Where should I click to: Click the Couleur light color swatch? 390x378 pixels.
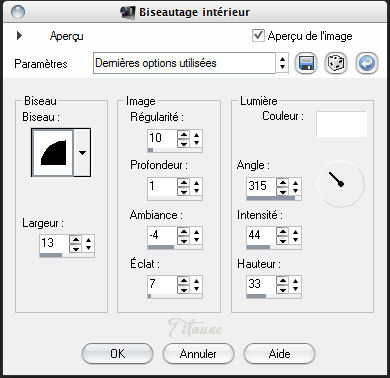341,124
